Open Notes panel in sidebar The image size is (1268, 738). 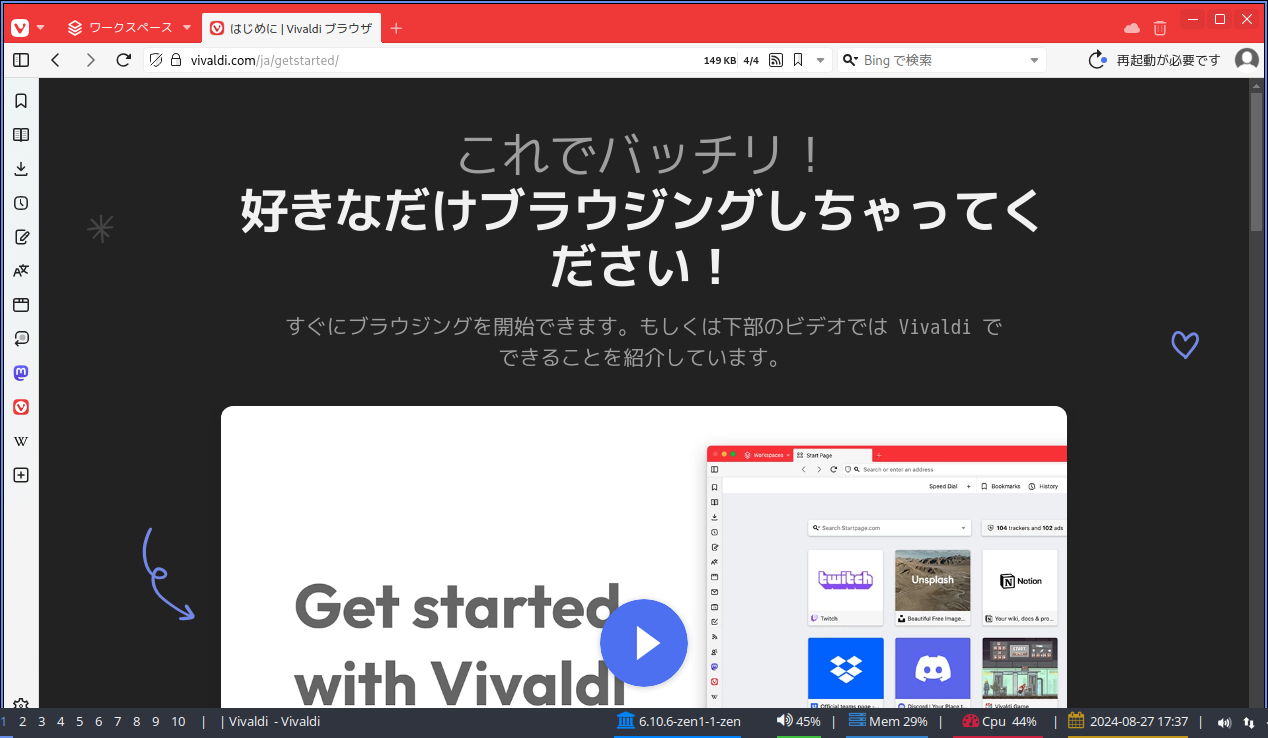point(21,237)
